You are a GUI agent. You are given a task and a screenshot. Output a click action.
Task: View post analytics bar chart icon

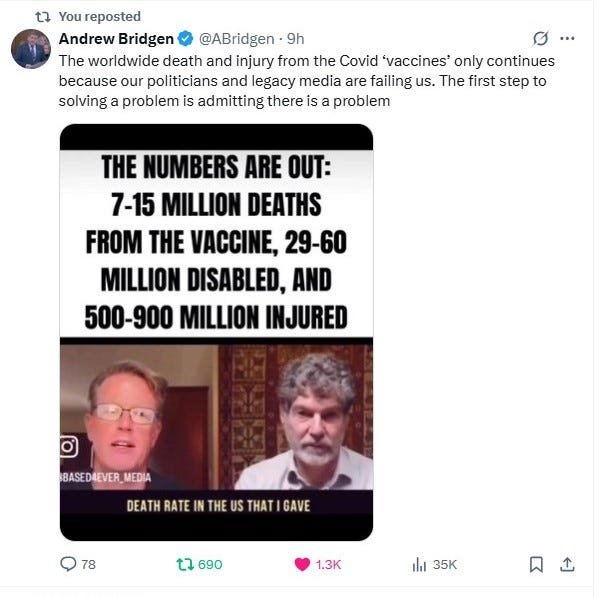pyautogui.click(x=419, y=564)
